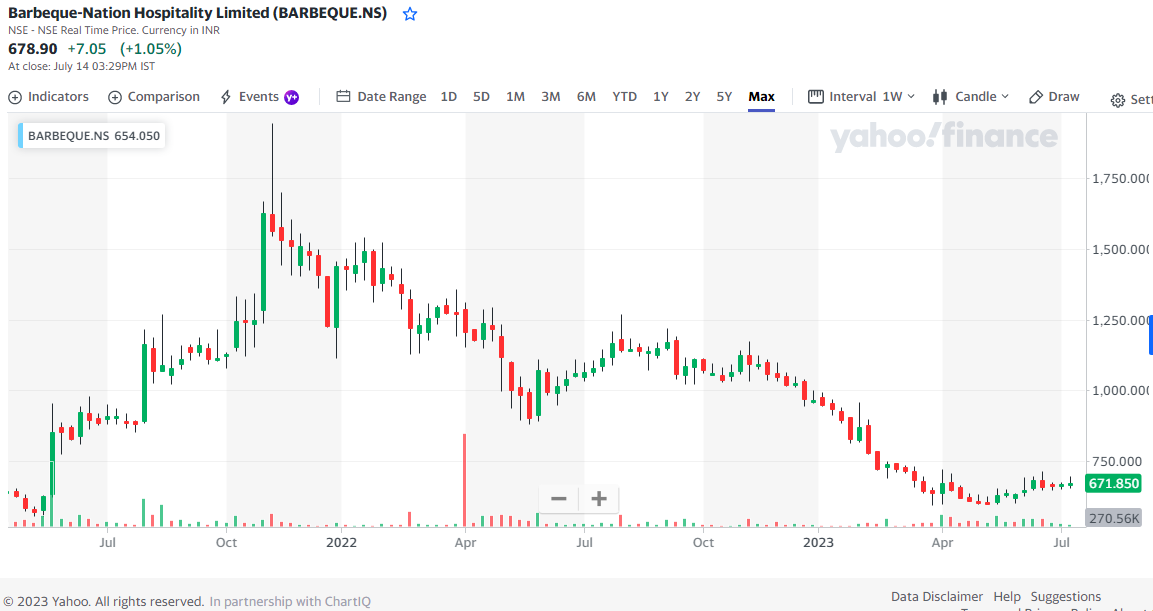This screenshot has height=611, width=1153.
Task: Click the tall red volume spike bar
Action: (465, 480)
